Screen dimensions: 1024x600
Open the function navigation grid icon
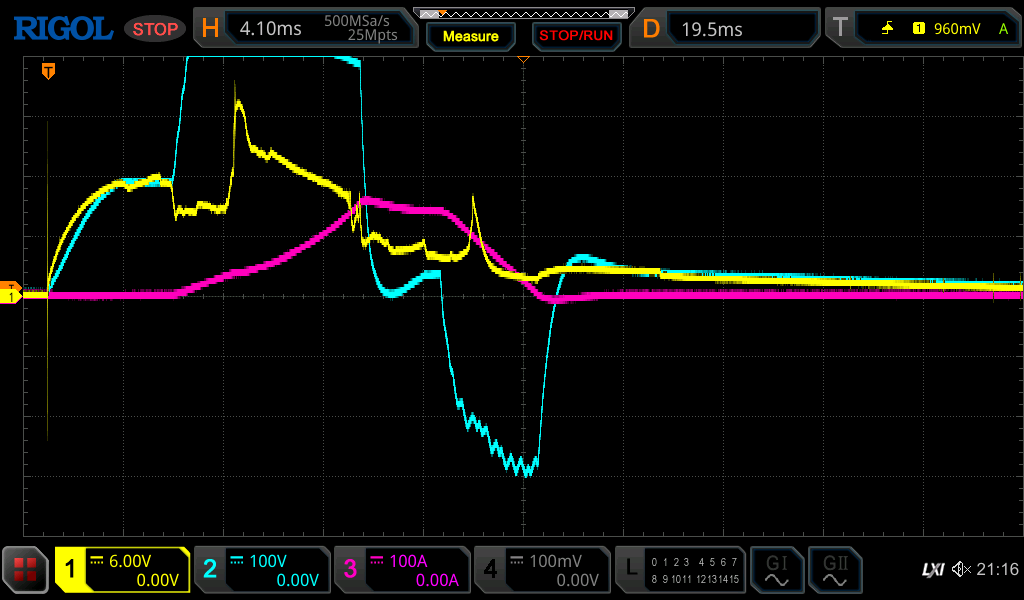coord(26,570)
